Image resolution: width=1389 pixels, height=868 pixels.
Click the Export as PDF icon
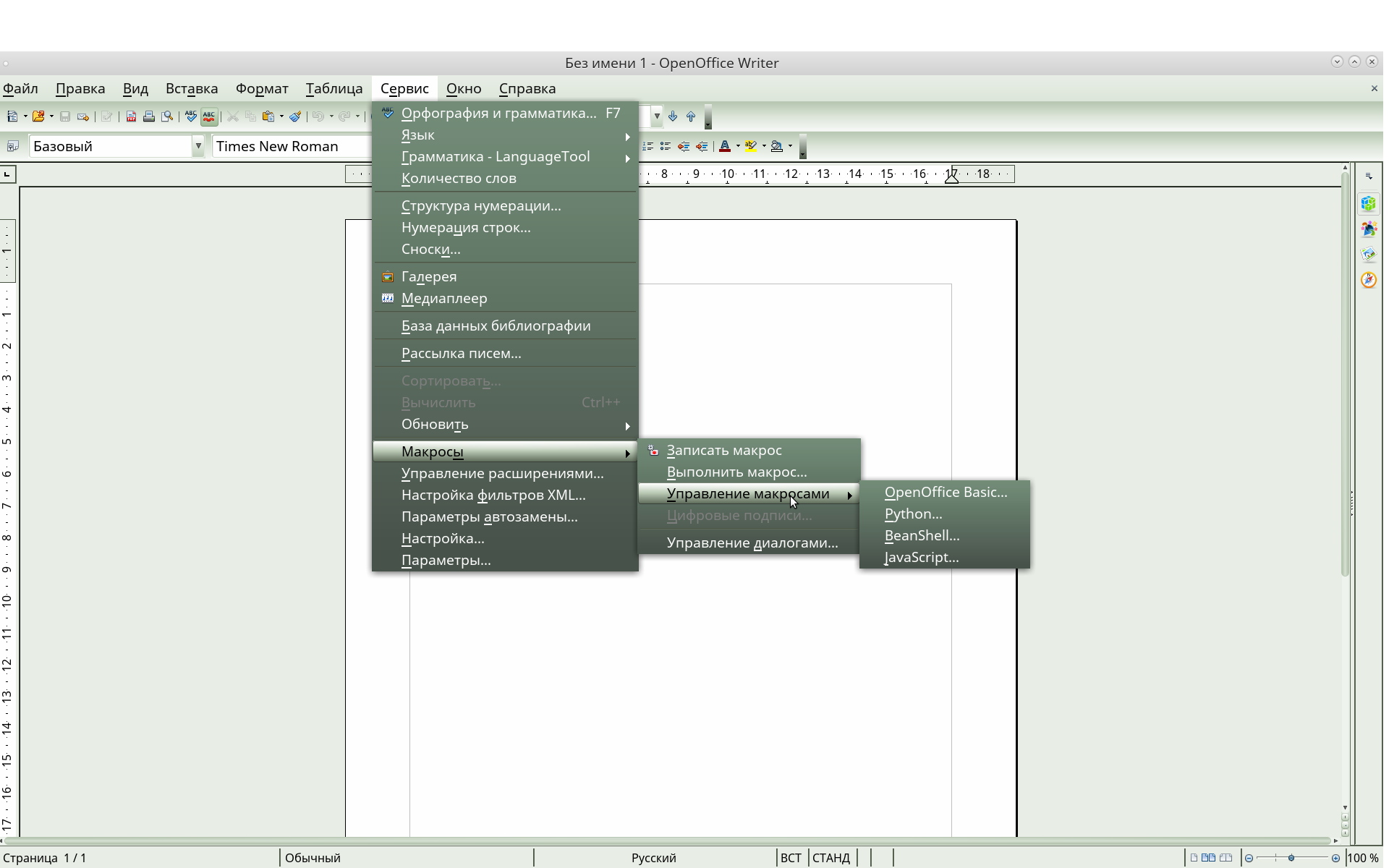(x=131, y=116)
